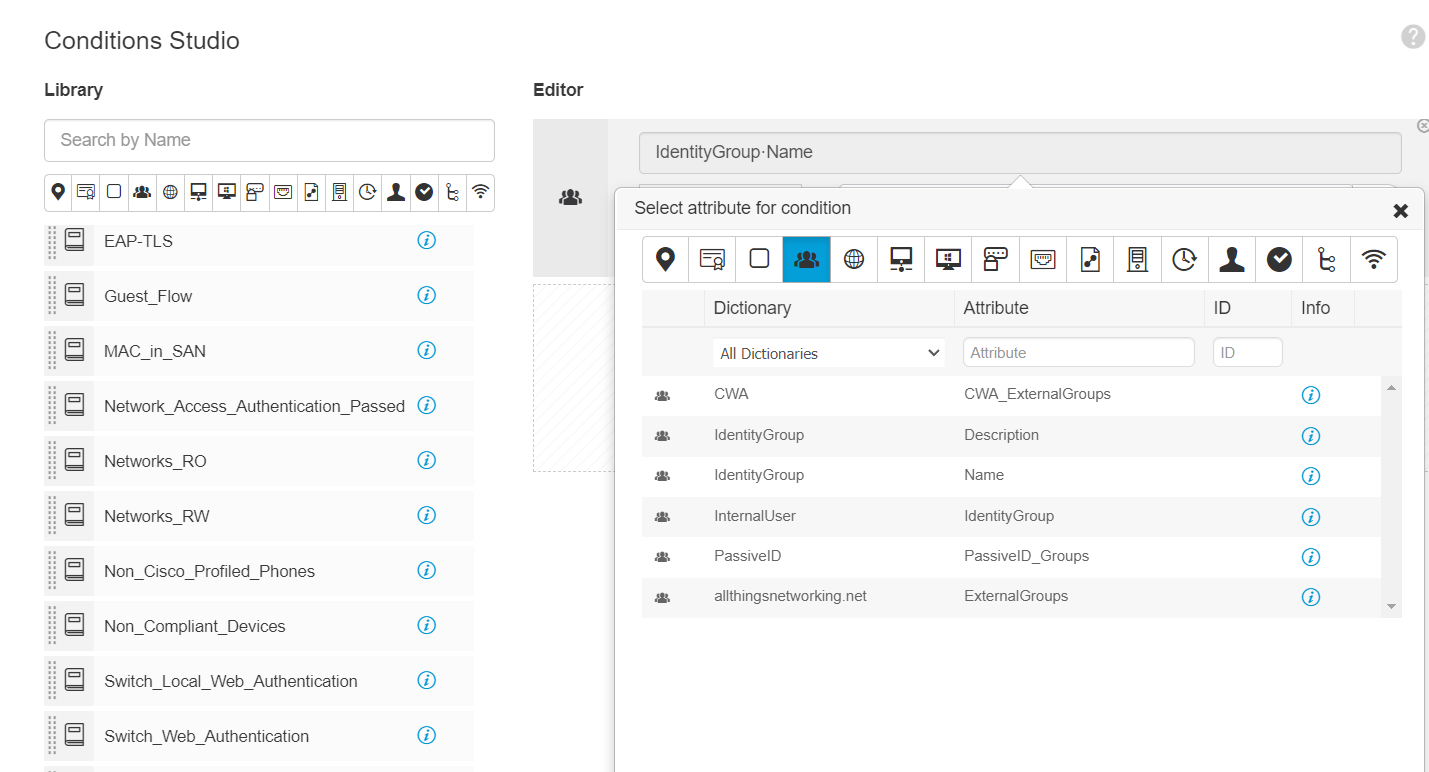Image resolution: width=1429 pixels, height=772 pixels.
Task: Click the attribute list scrollbar down arrow
Action: click(1390, 606)
